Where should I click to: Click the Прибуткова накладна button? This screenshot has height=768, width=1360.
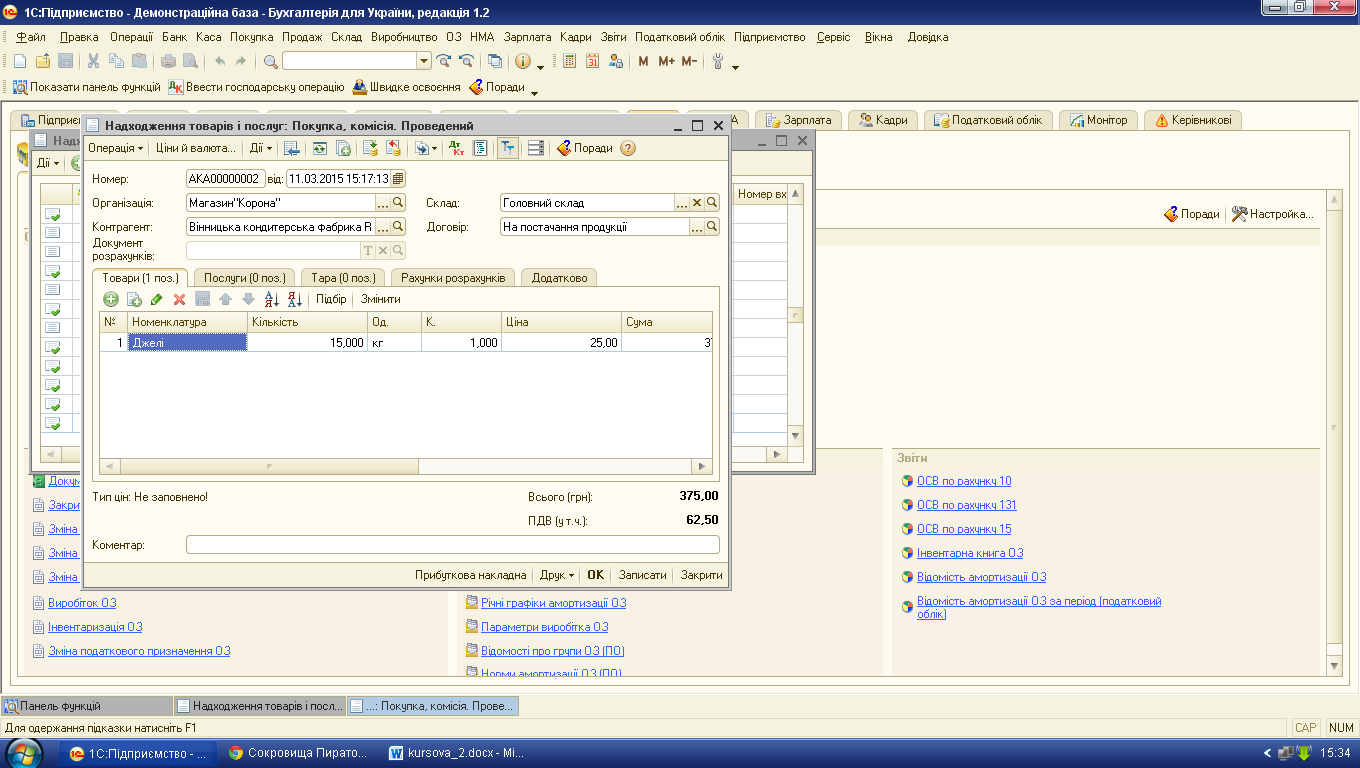point(470,575)
